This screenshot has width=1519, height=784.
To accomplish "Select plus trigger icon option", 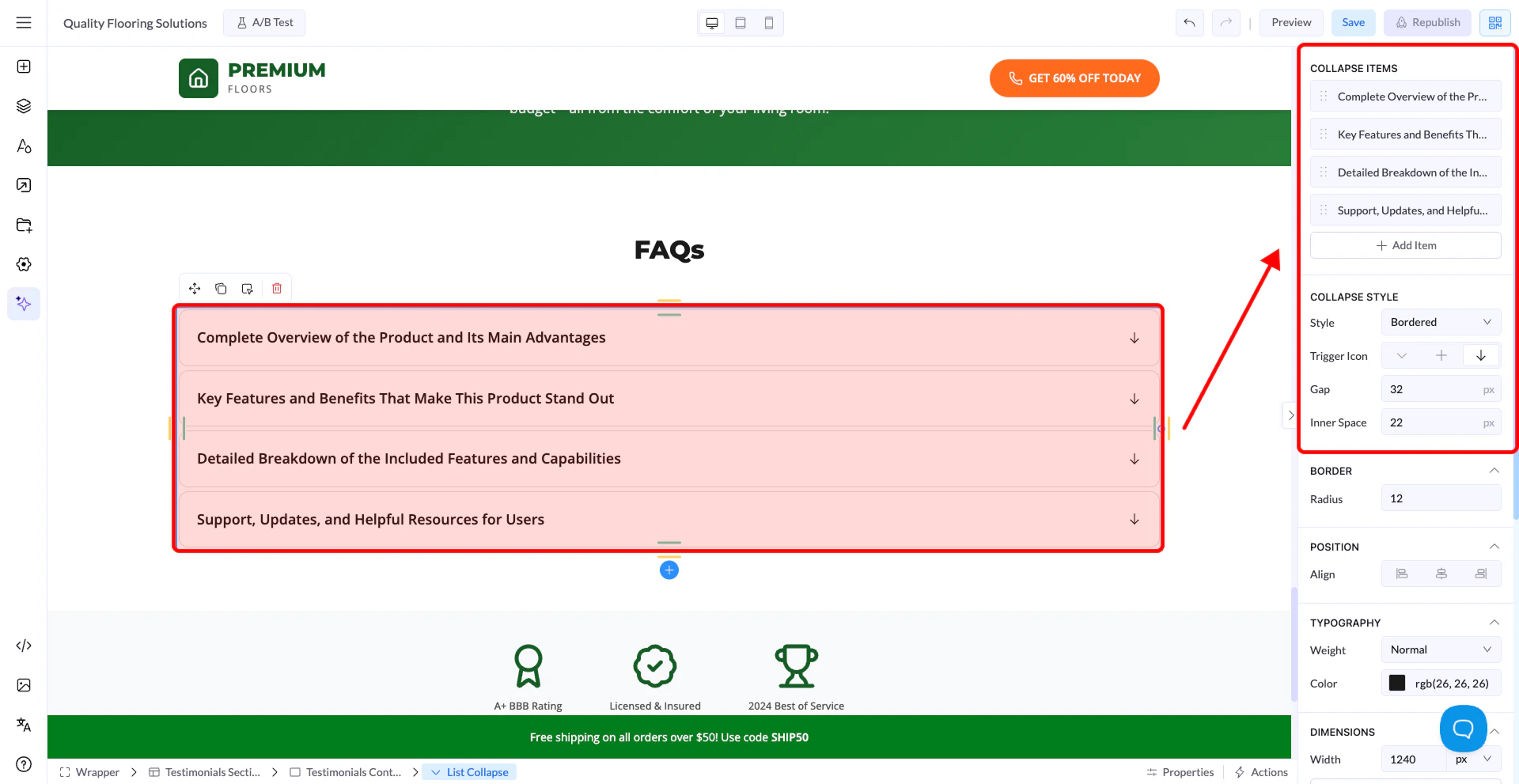I will pyautogui.click(x=1441, y=356).
